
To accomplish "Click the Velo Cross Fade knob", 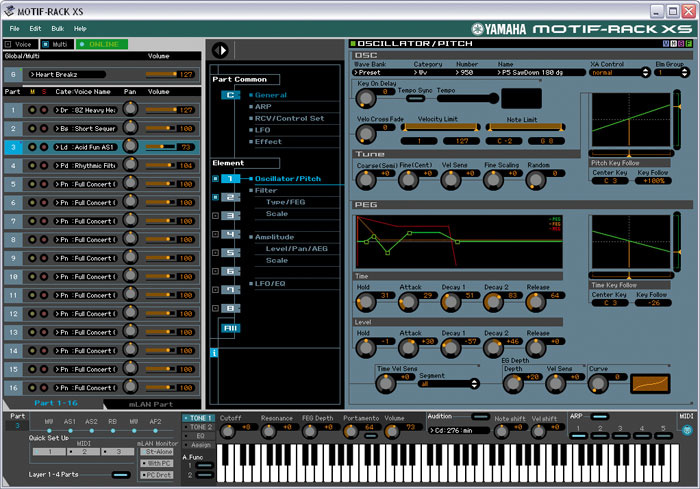I will (x=366, y=133).
